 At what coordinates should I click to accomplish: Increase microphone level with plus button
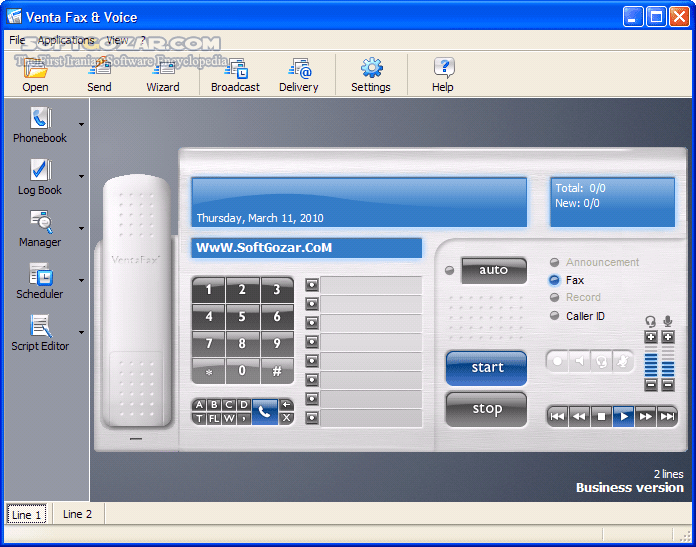668,337
